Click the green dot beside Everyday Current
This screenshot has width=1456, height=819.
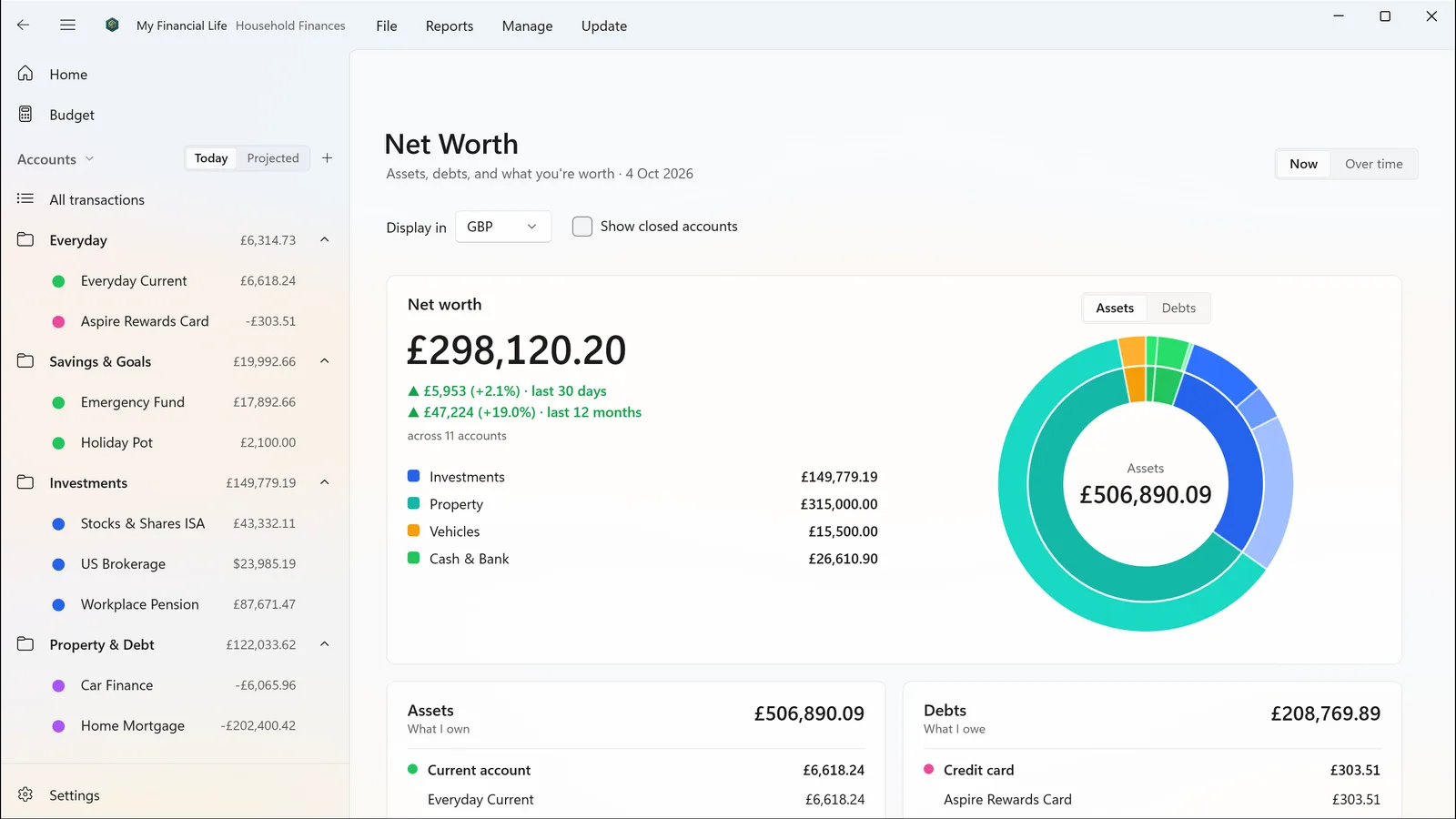click(58, 281)
